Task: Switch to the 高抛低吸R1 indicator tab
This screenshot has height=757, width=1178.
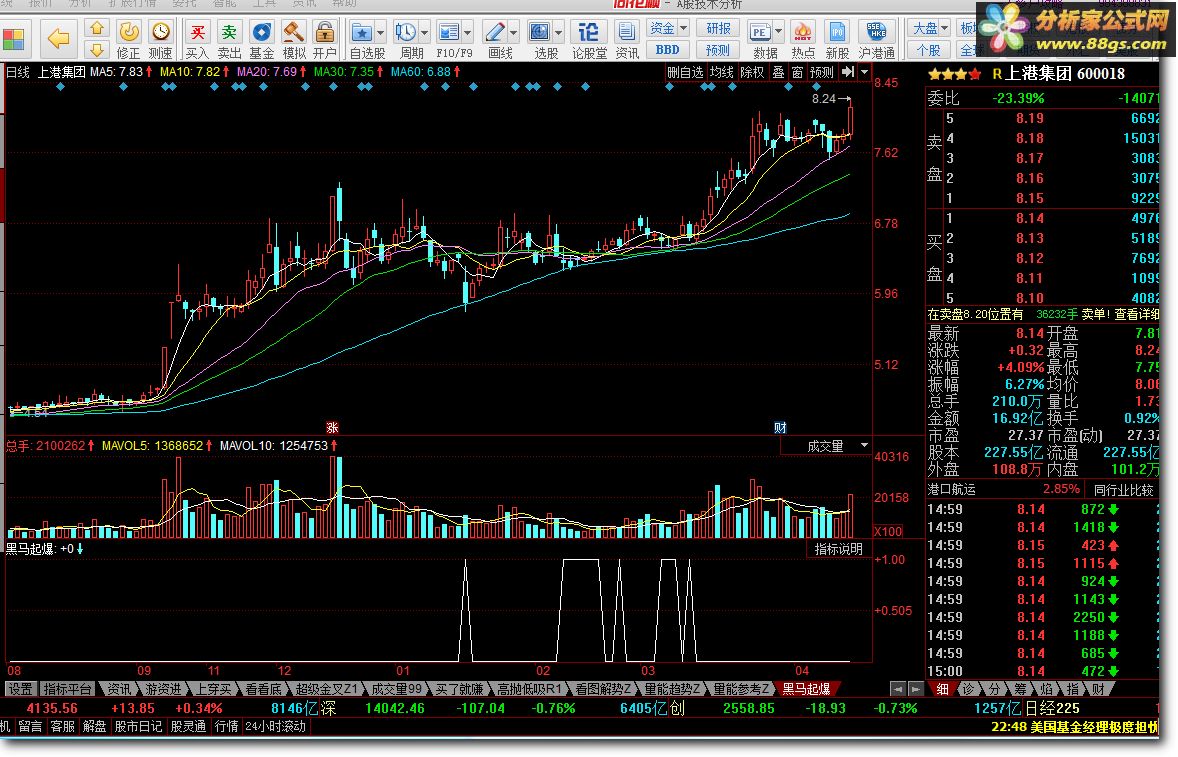Action: [x=530, y=689]
